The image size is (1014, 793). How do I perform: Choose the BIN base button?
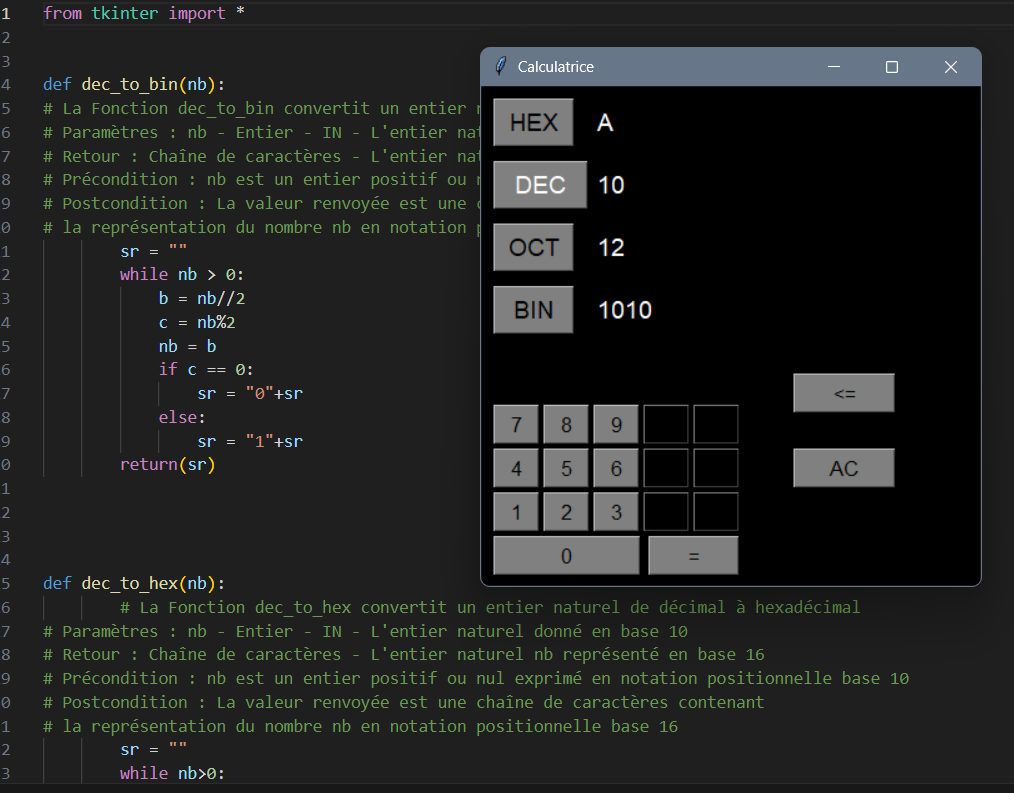pos(533,310)
